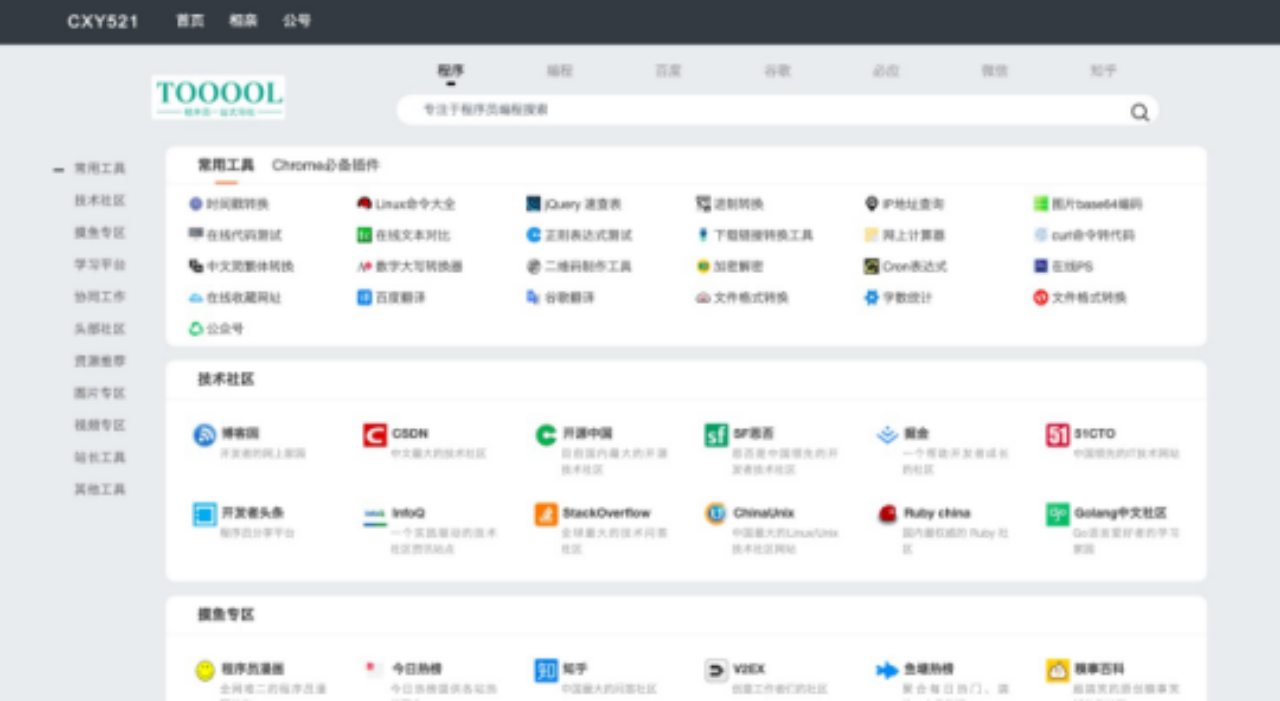Click the StackOverflow icon

tap(545, 514)
